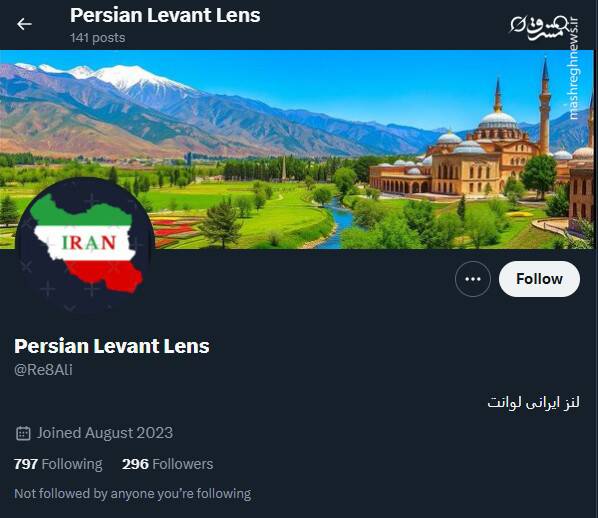This screenshot has width=598, height=518.
Task: Click the Joined August 2023 text
Action: click(105, 433)
